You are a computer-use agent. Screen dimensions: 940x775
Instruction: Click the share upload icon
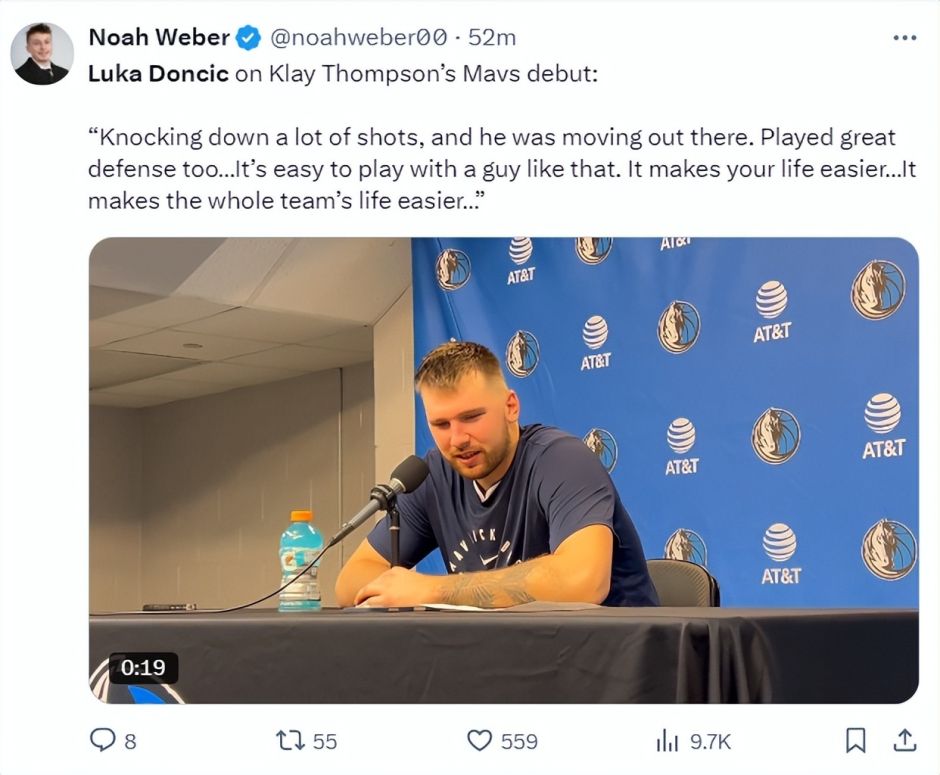tap(904, 740)
